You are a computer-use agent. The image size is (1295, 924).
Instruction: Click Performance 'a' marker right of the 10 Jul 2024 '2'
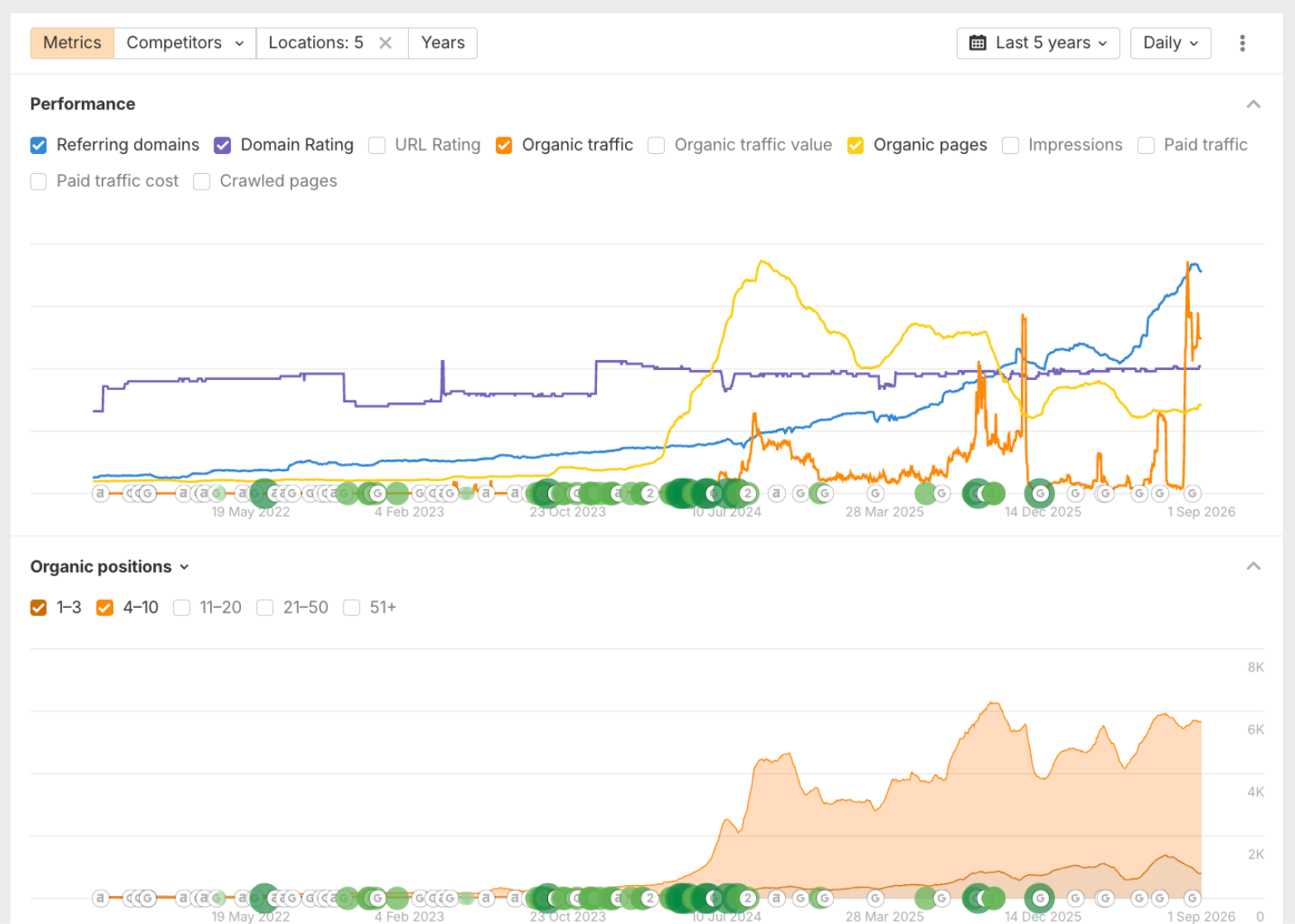[x=776, y=493]
